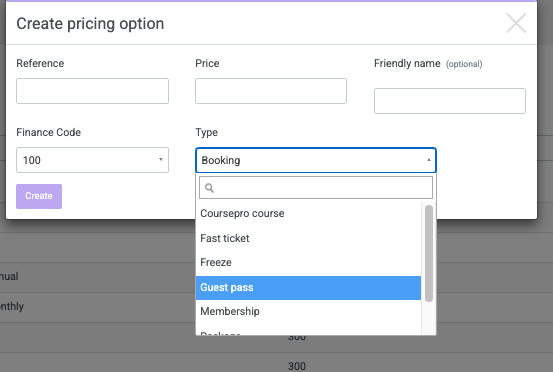The width and height of the screenshot is (553, 372).
Task: Click the Type dropdown showing Booking
Action: (x=316, y=160)
